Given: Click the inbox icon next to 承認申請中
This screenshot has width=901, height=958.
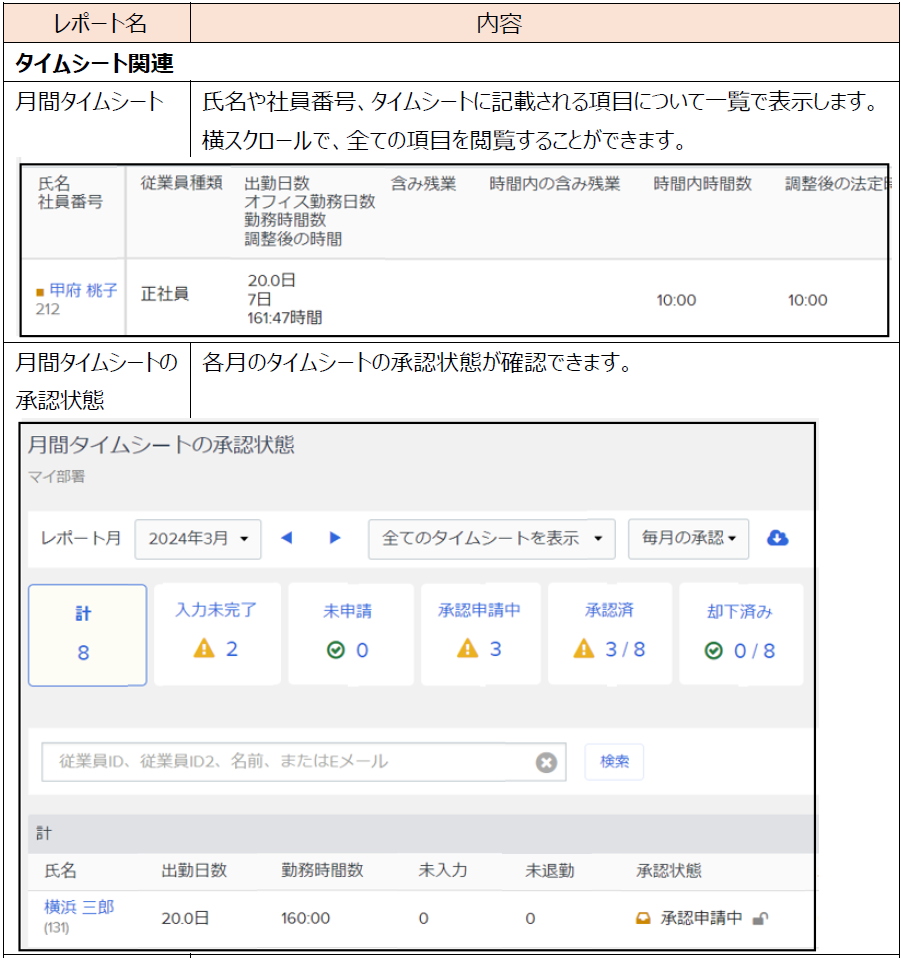Looking at the screenshot, I should 644,919.
